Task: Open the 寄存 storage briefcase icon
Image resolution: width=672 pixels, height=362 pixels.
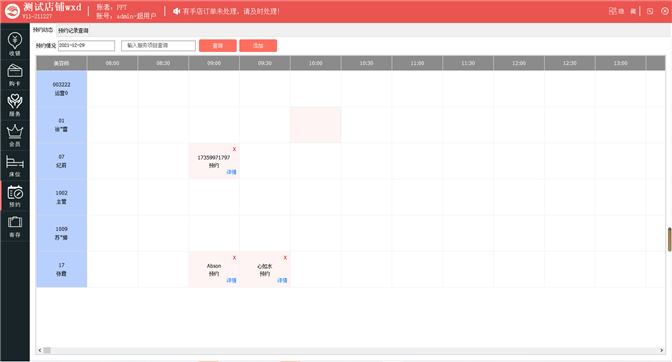Action: click(15, 227)
